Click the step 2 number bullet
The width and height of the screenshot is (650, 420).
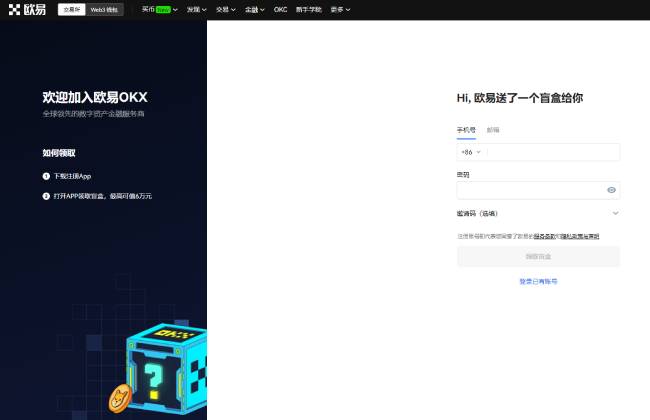click(46, 196)
